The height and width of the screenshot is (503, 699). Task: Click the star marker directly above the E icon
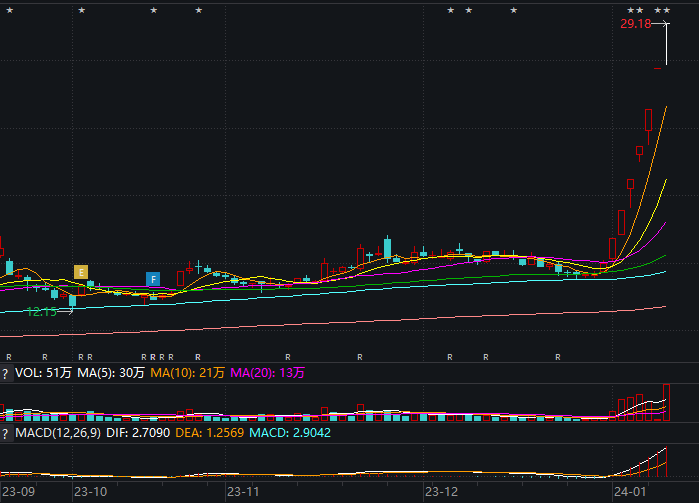coord(82,10)
